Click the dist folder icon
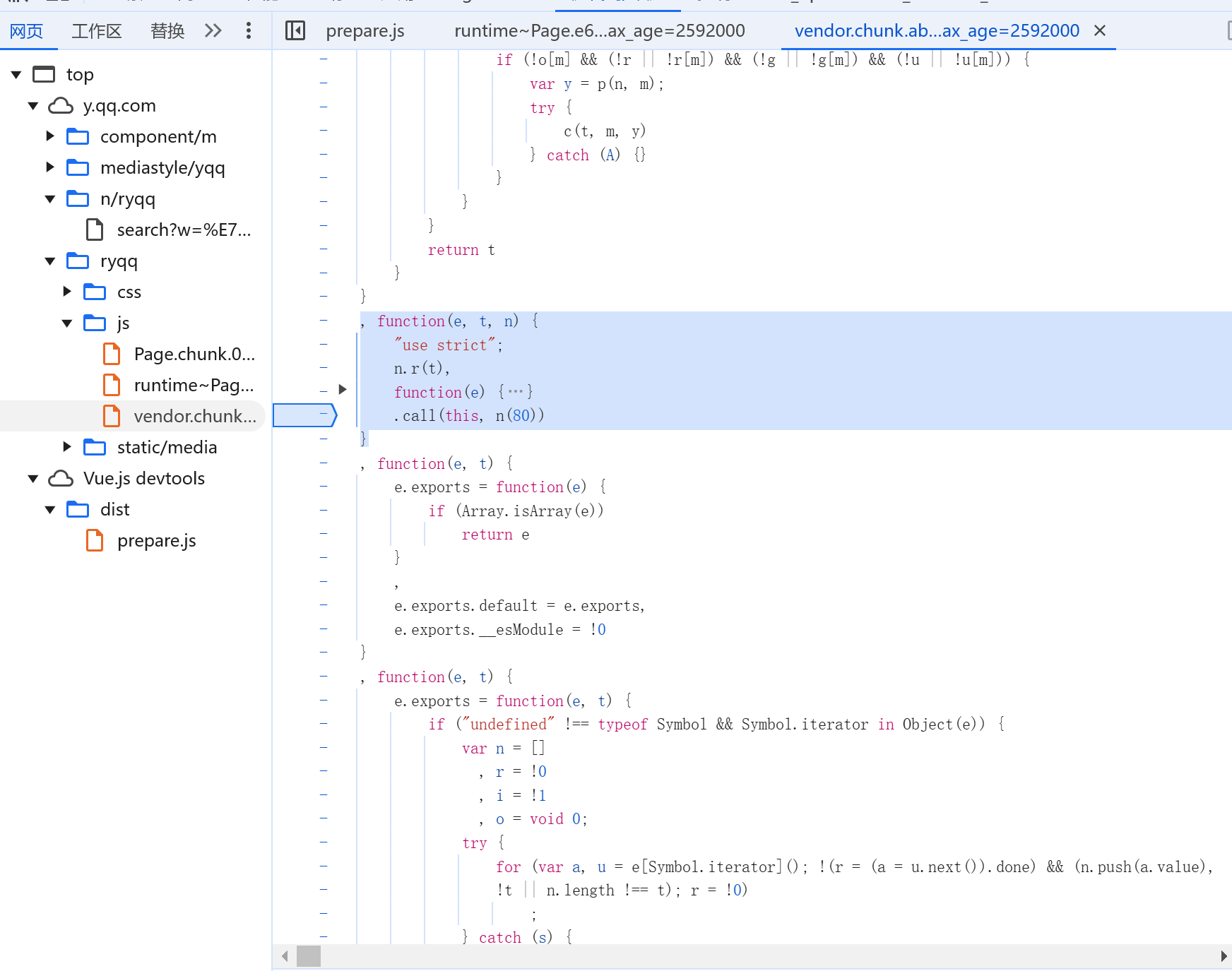The image size is (1232, 971). [x=78, y=509]
